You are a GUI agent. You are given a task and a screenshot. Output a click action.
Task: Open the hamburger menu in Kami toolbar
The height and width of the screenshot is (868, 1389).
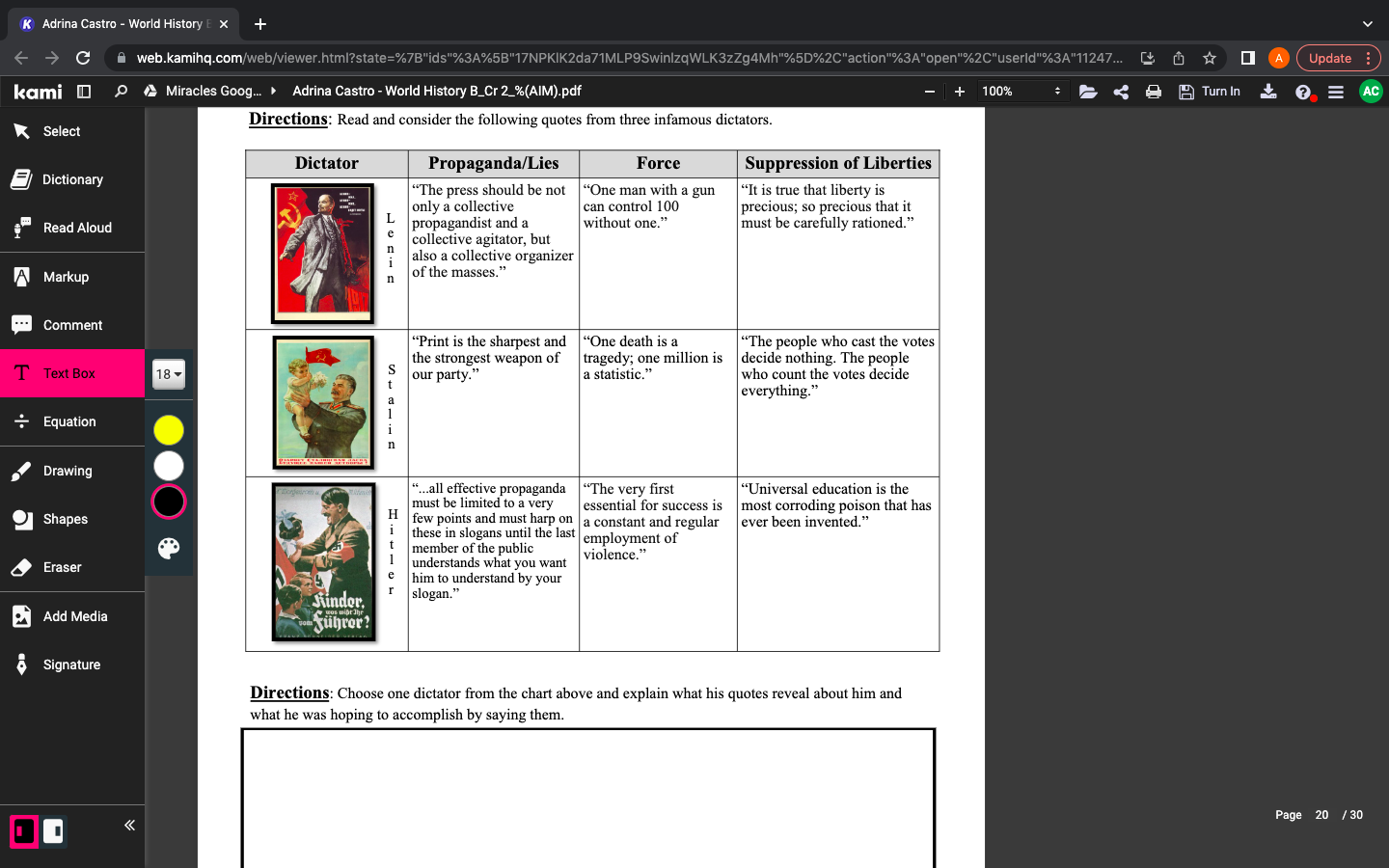pyautogui.click(x=1336, y=92)
